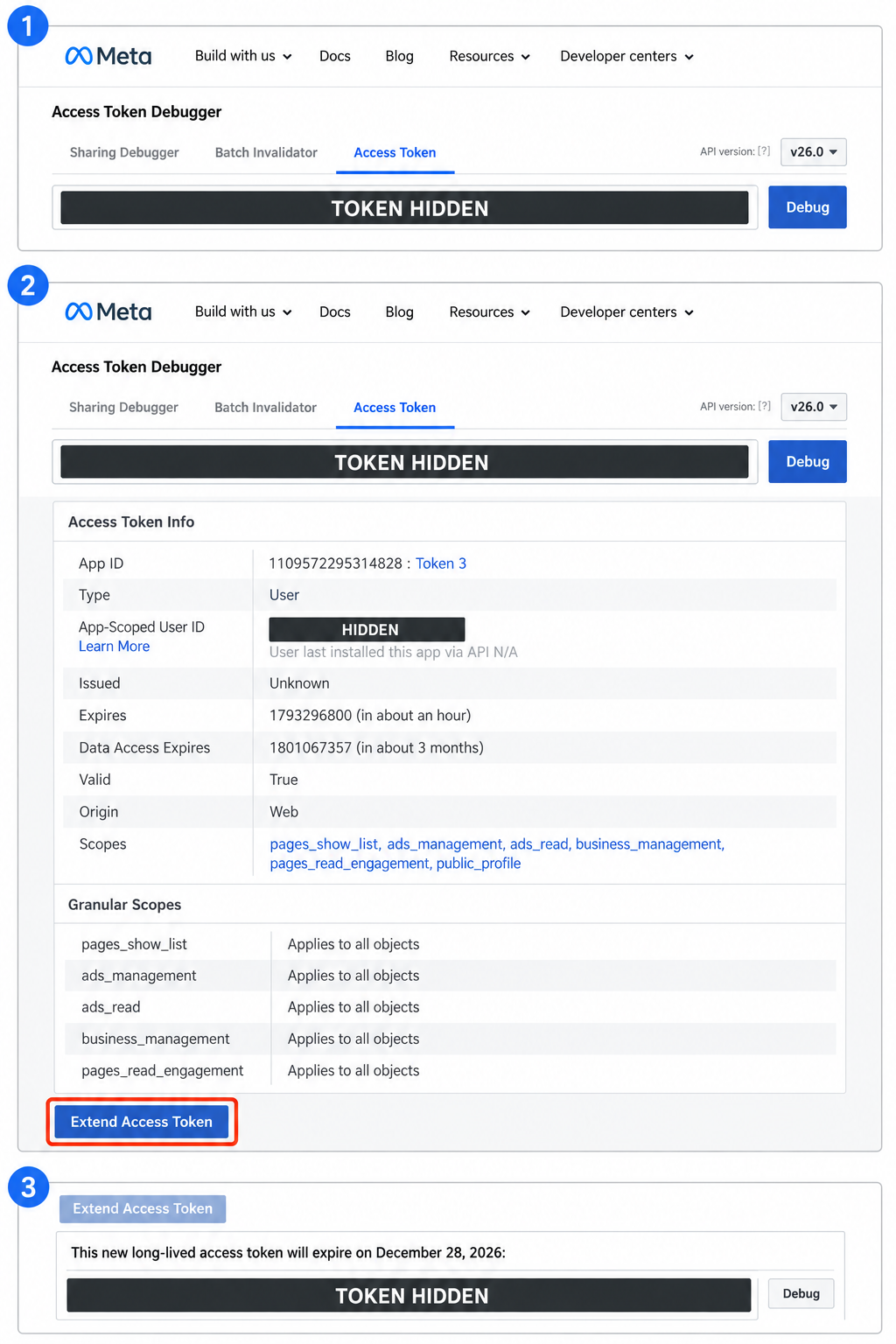Click the December 28, 2026 expiry message
Image resolution: width=896 pixels, height=1344 pixels.
289,1253
